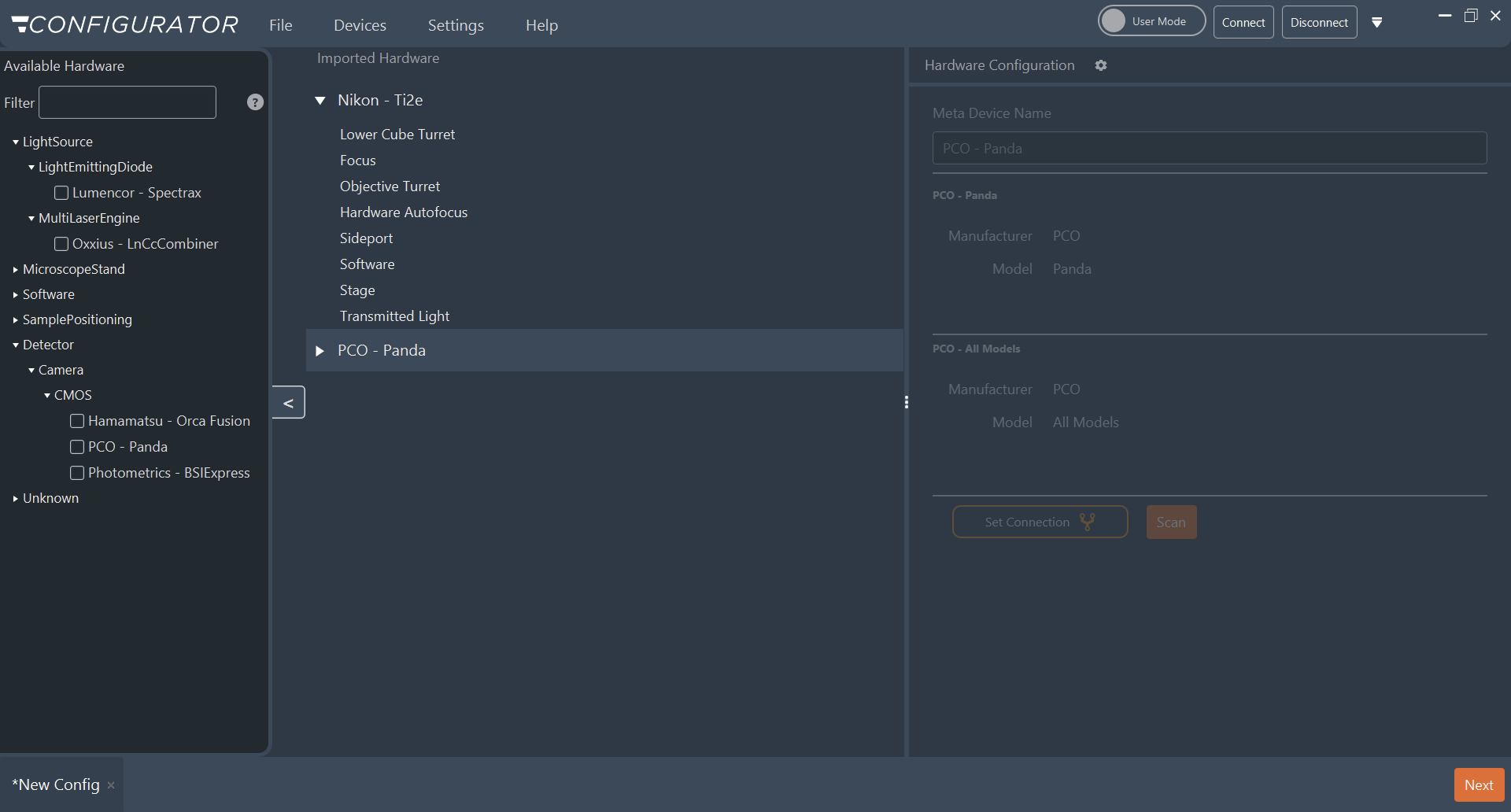
Task: Close the New Config tab
Action: (x=111, y=785)
